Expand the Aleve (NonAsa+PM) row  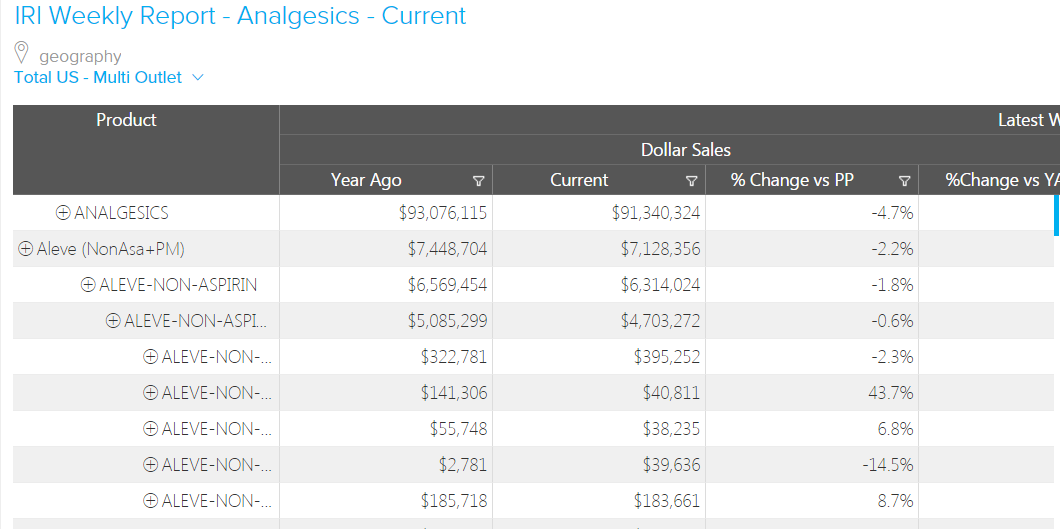26,249
